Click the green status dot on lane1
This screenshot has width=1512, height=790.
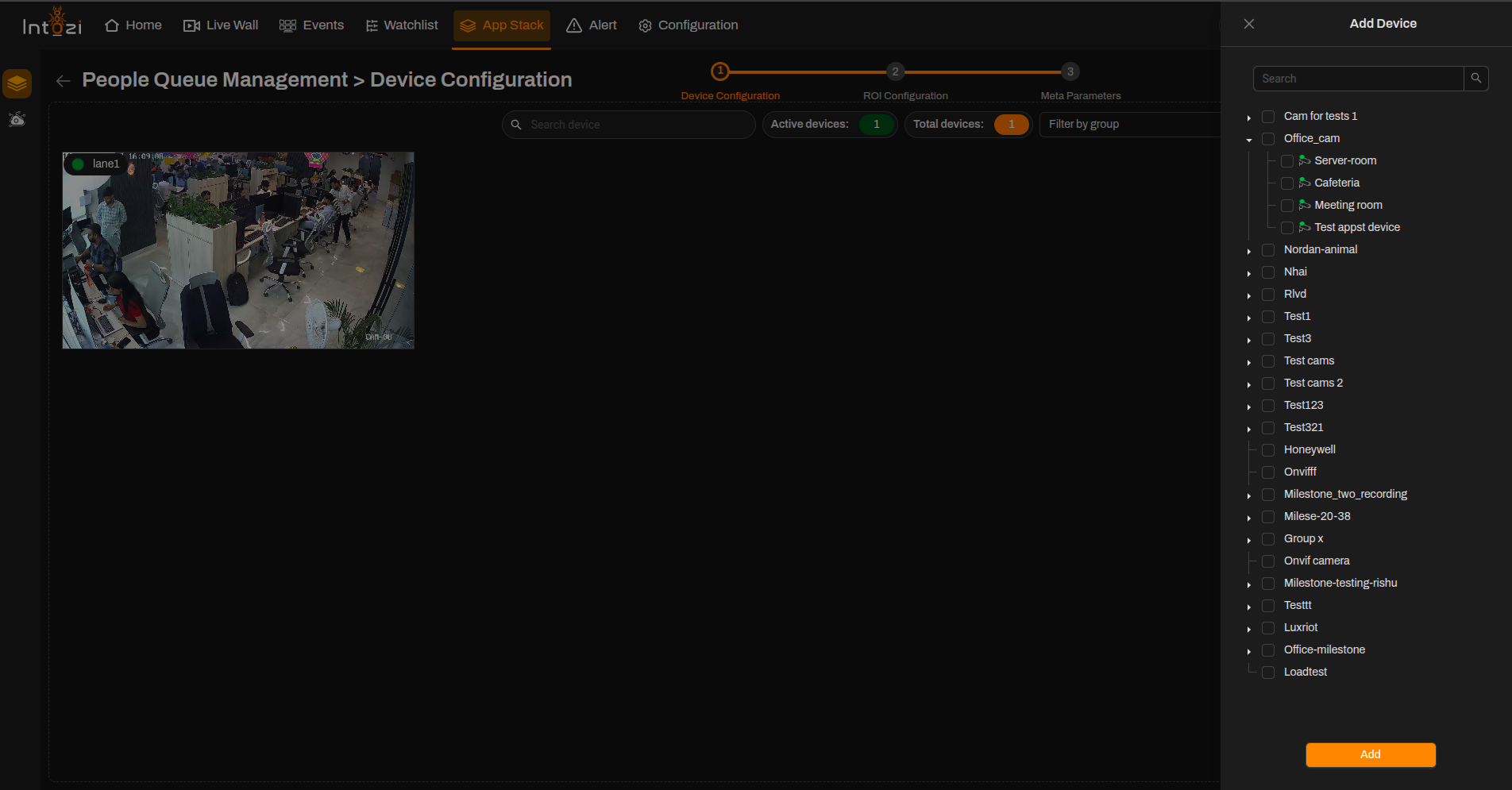point(78,164)
